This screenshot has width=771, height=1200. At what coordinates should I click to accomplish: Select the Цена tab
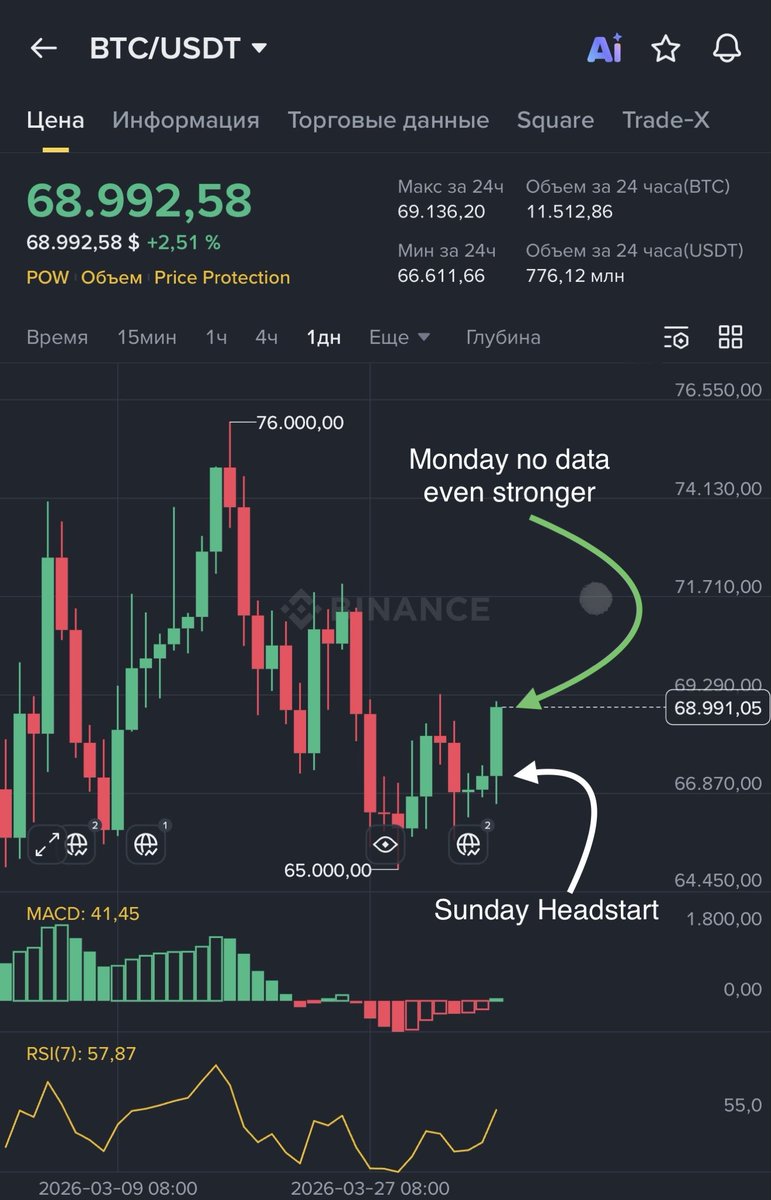click(x=55, y=120)
